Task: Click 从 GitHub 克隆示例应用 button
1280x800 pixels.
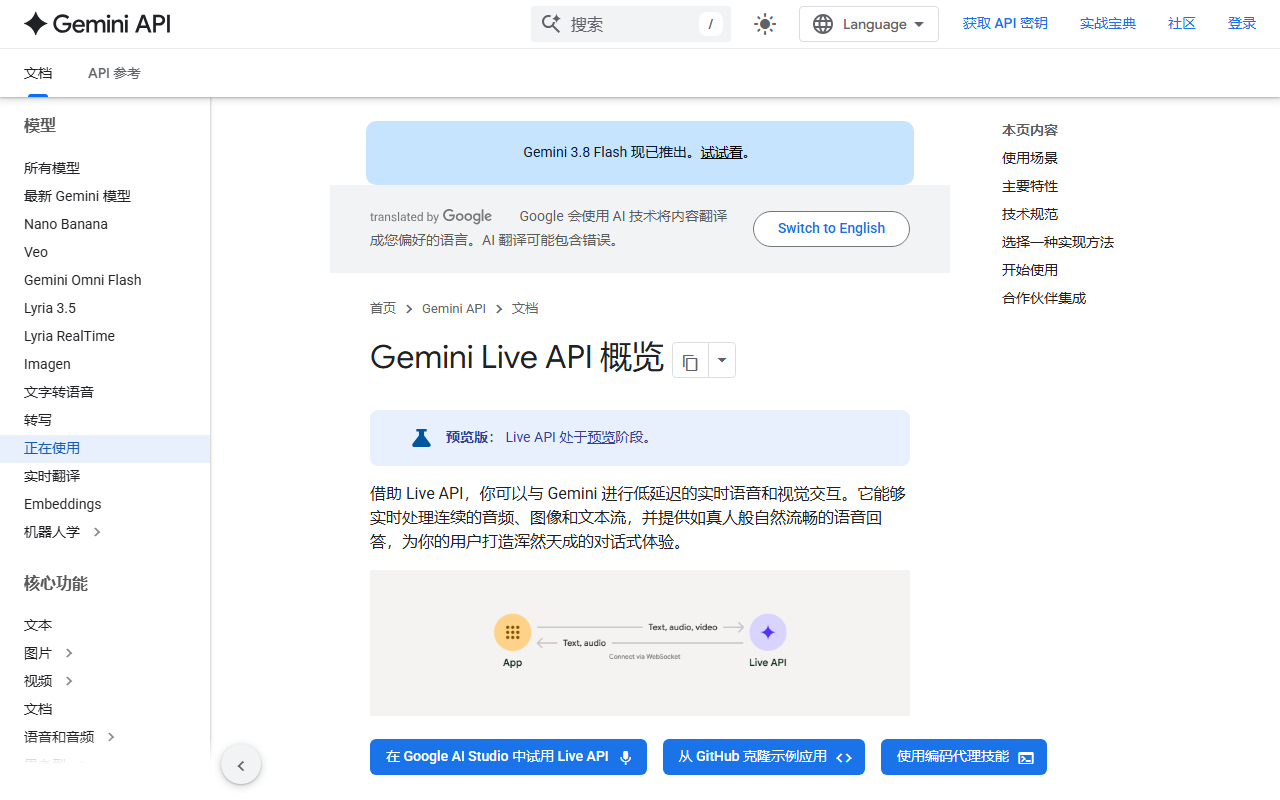Action: point(764,757)
